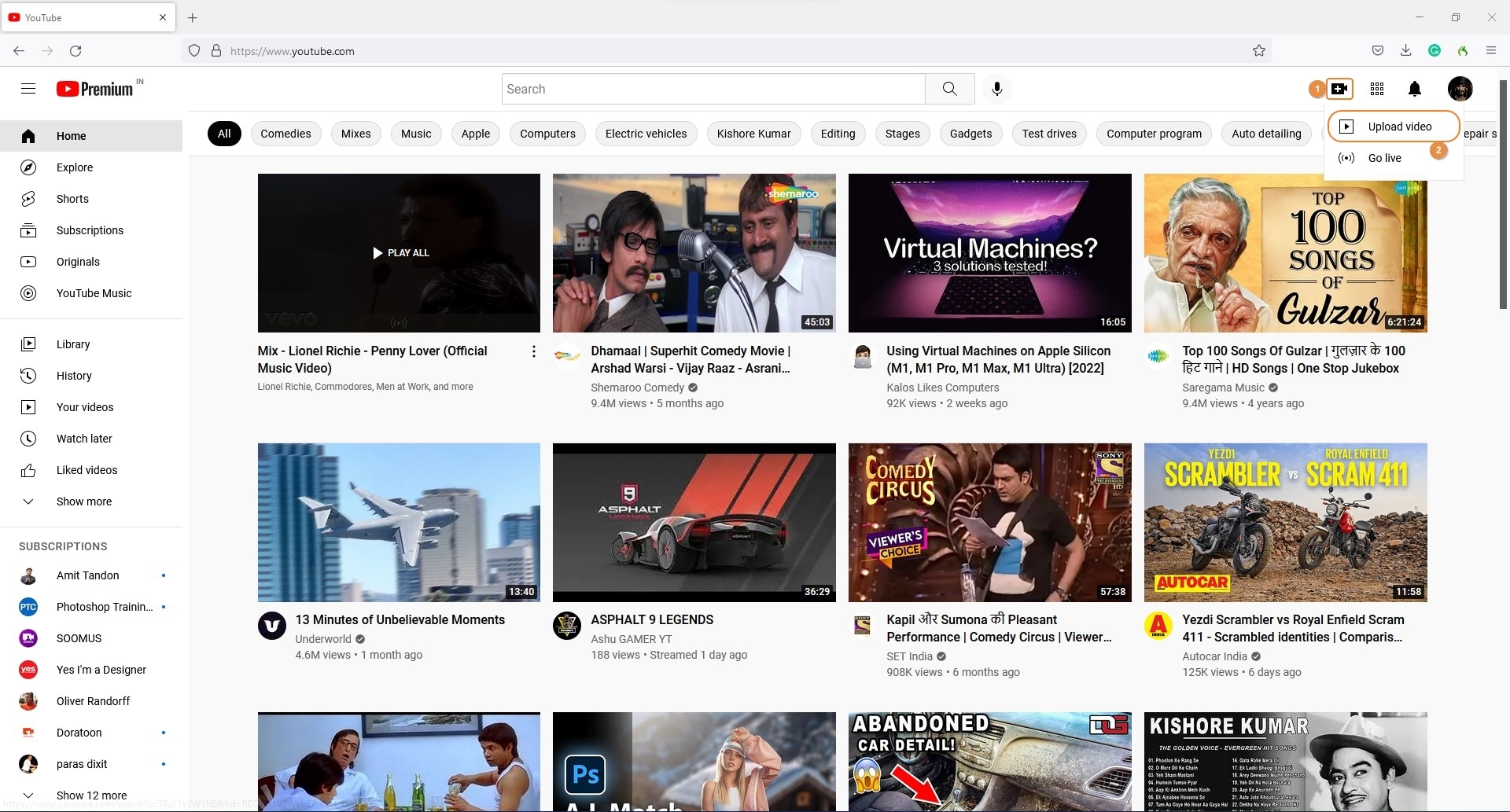
Task: Select the All filter chip
Action: (224, 134)
